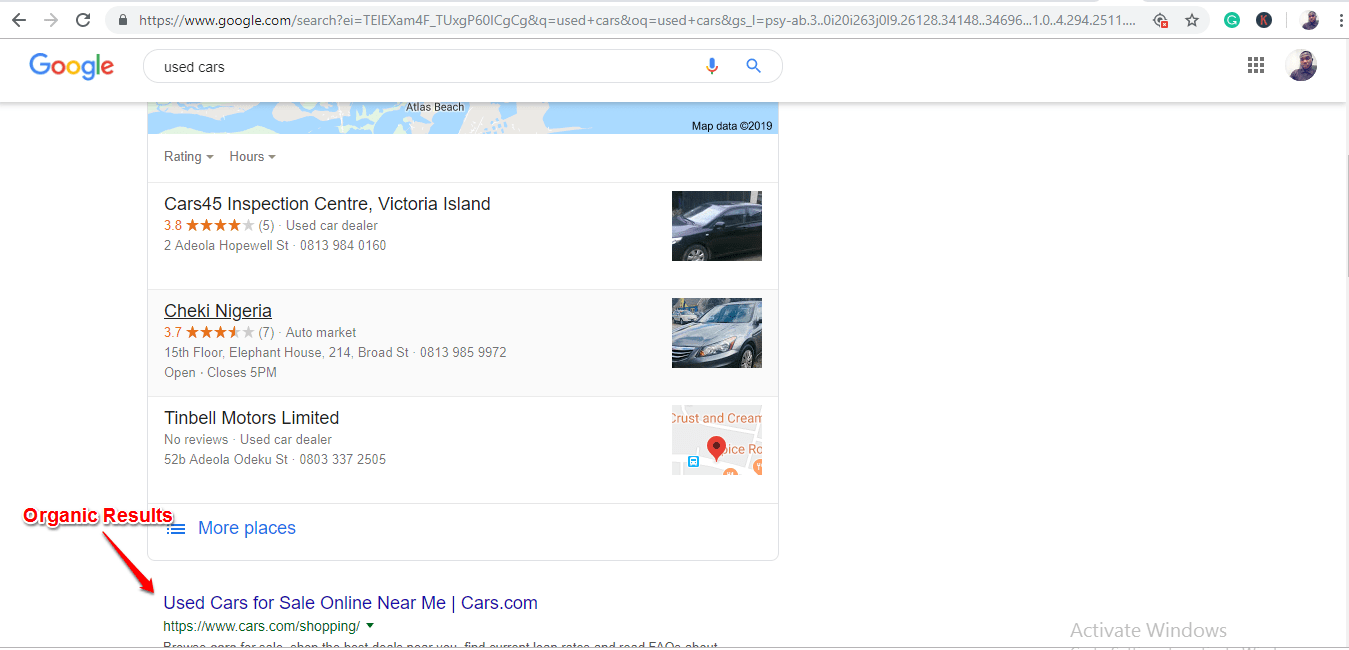Click the Cheki Nigeria grey car thumbnail
The width and height of the screenshot is (1349, 650).
(717, 333)
